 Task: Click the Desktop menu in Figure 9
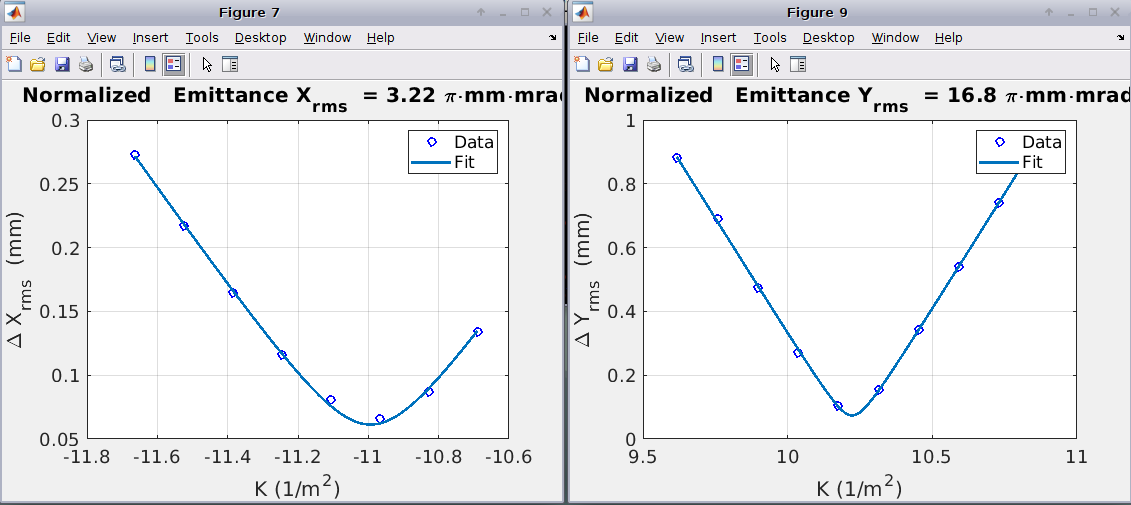coord(828,38)
